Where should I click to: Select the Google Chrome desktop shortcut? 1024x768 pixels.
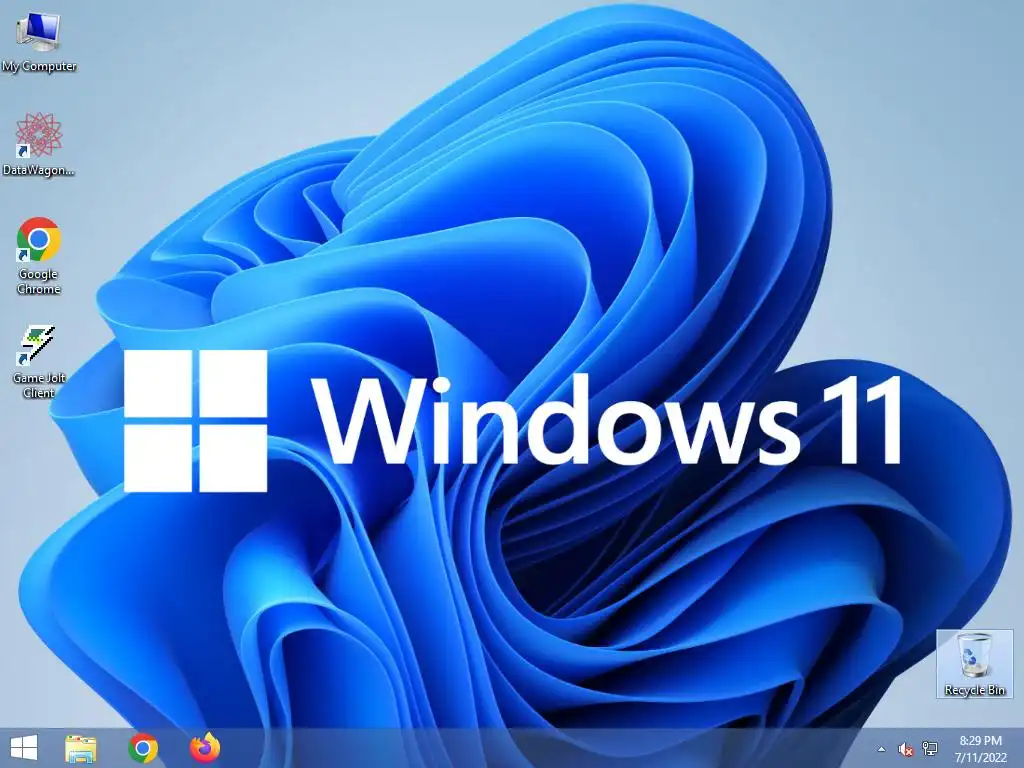click(x=39, y=255)
